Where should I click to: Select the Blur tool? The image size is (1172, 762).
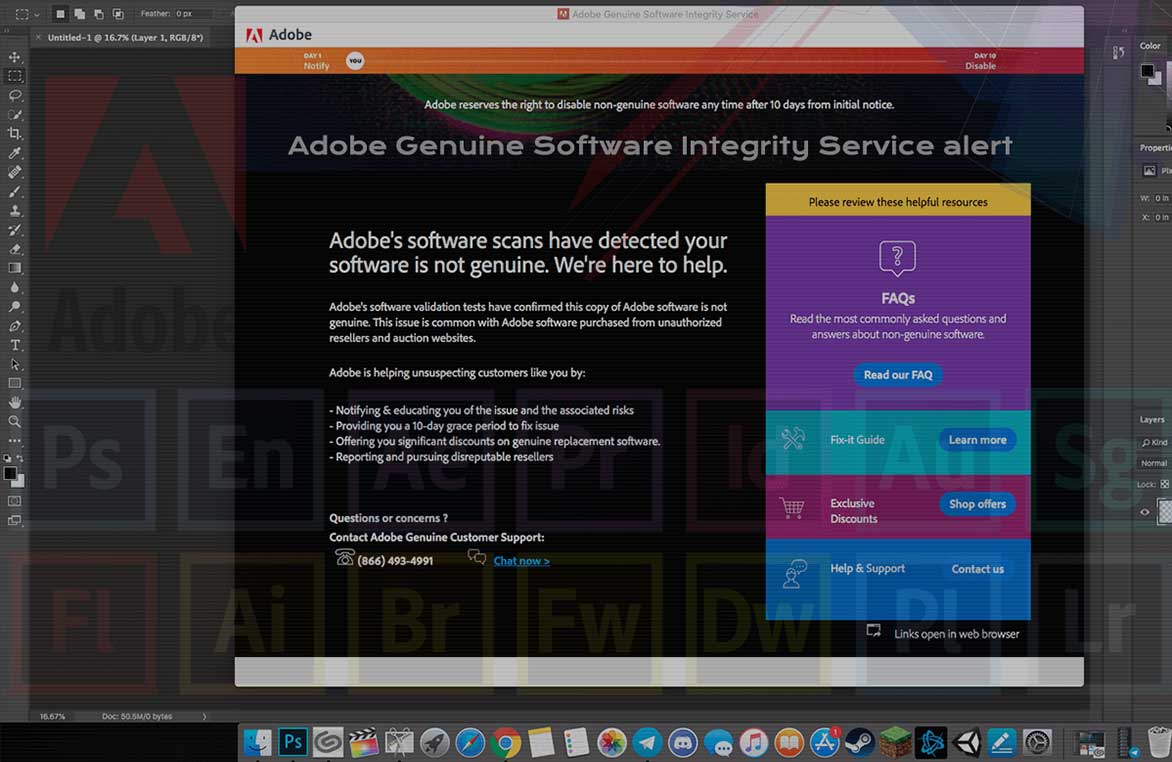[x=14, y=287]
